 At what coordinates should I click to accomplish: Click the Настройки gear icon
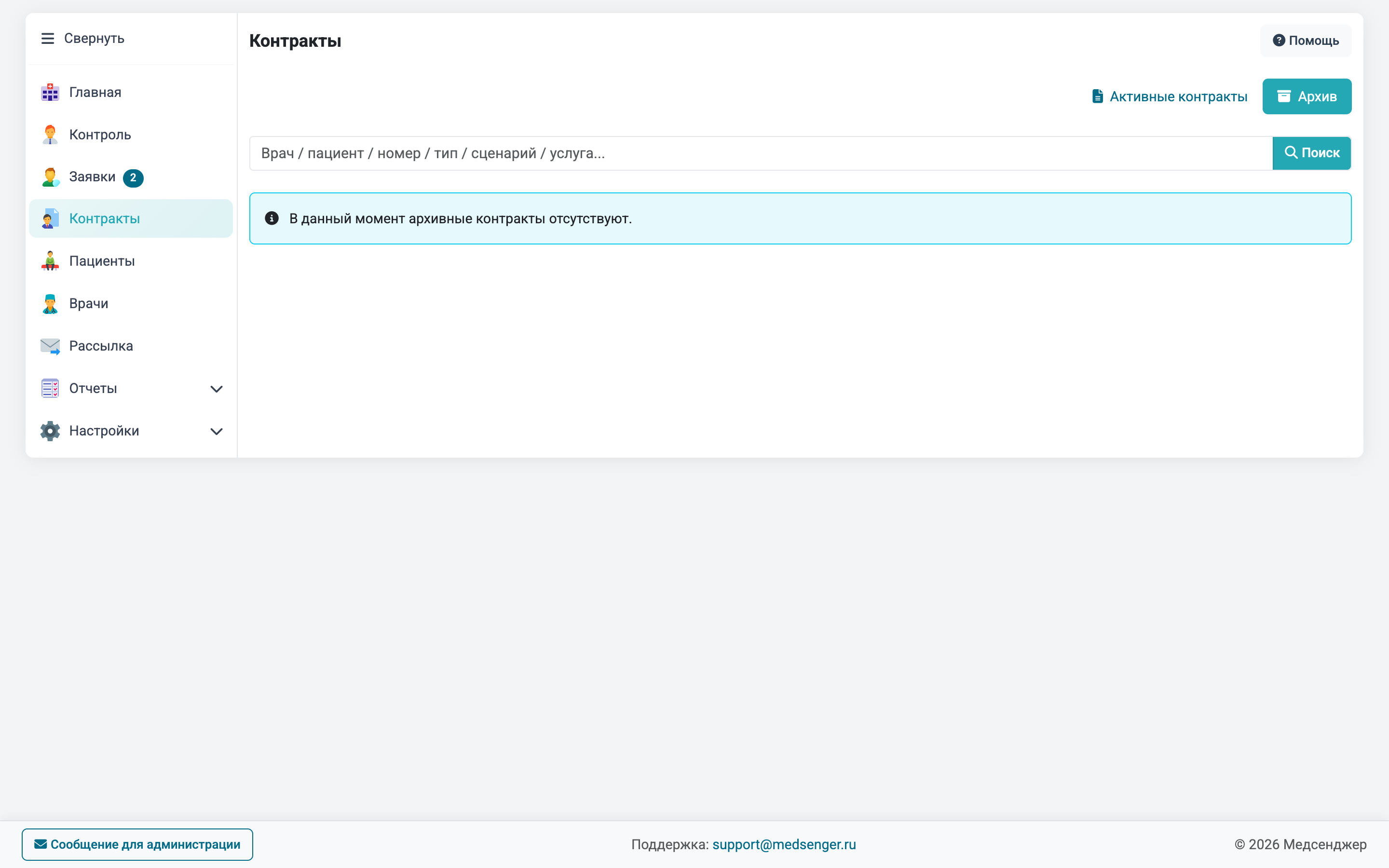[x=50, y=431]
